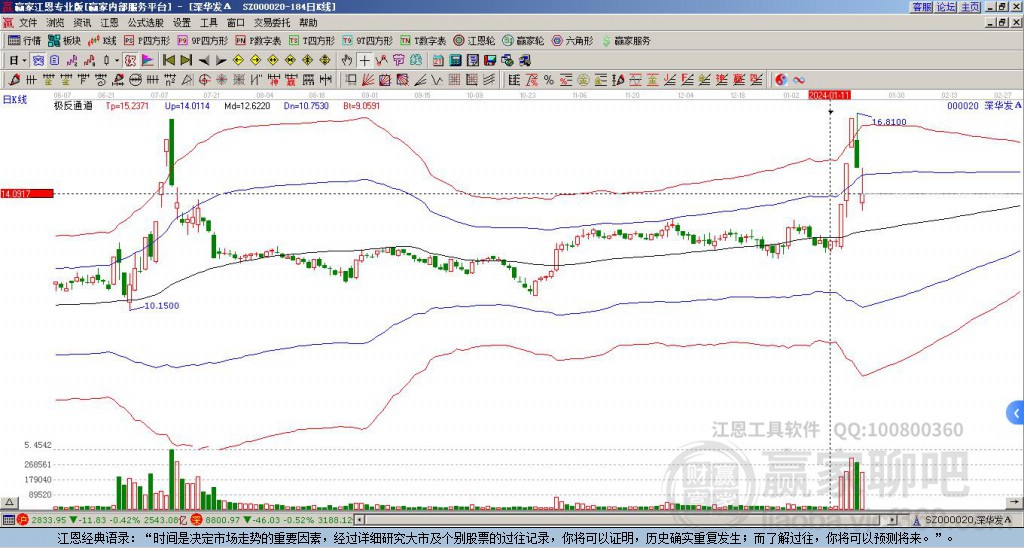Select the angle line drawing tool
This screenshot has width=1024, height=548.
419,80
